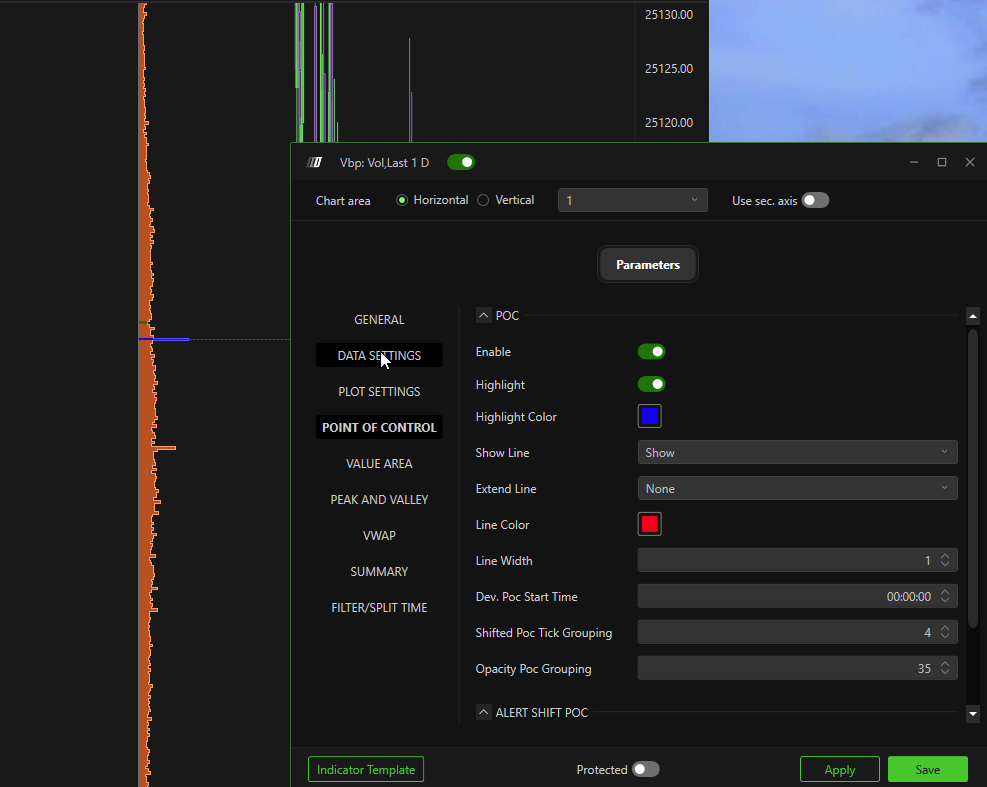Click the 25130.00 price axis label
The height and width of the screenshot is (787, 987).
pos(668,14)
